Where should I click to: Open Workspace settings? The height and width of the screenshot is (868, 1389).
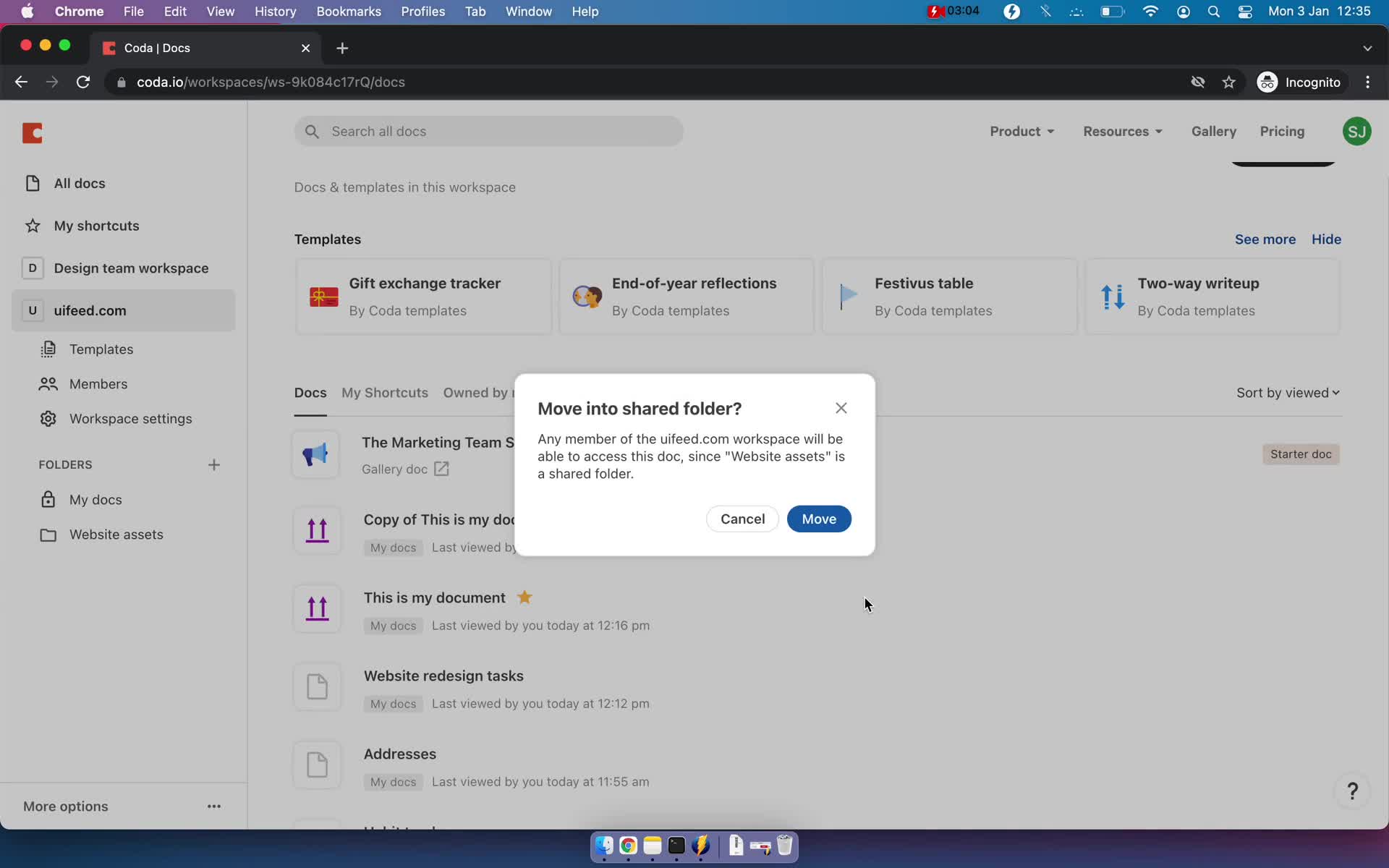(131, 419)
